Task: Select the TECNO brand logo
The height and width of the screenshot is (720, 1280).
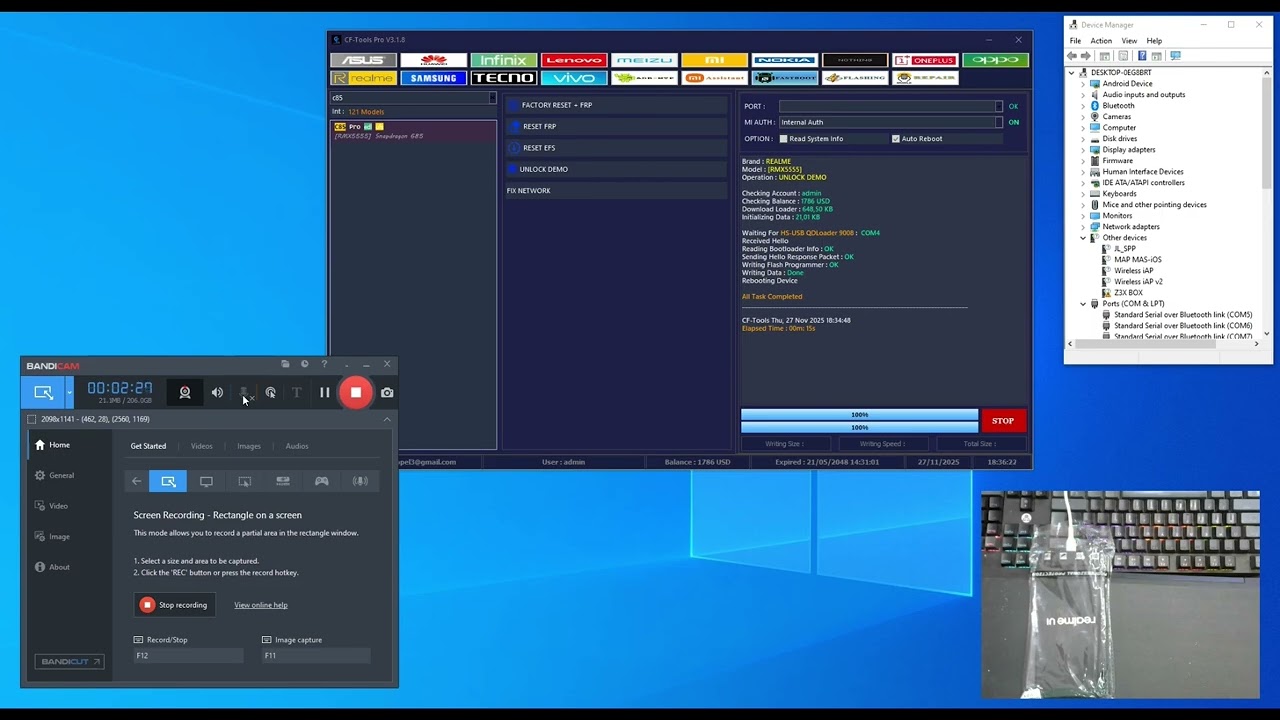Action: point(503,78)
